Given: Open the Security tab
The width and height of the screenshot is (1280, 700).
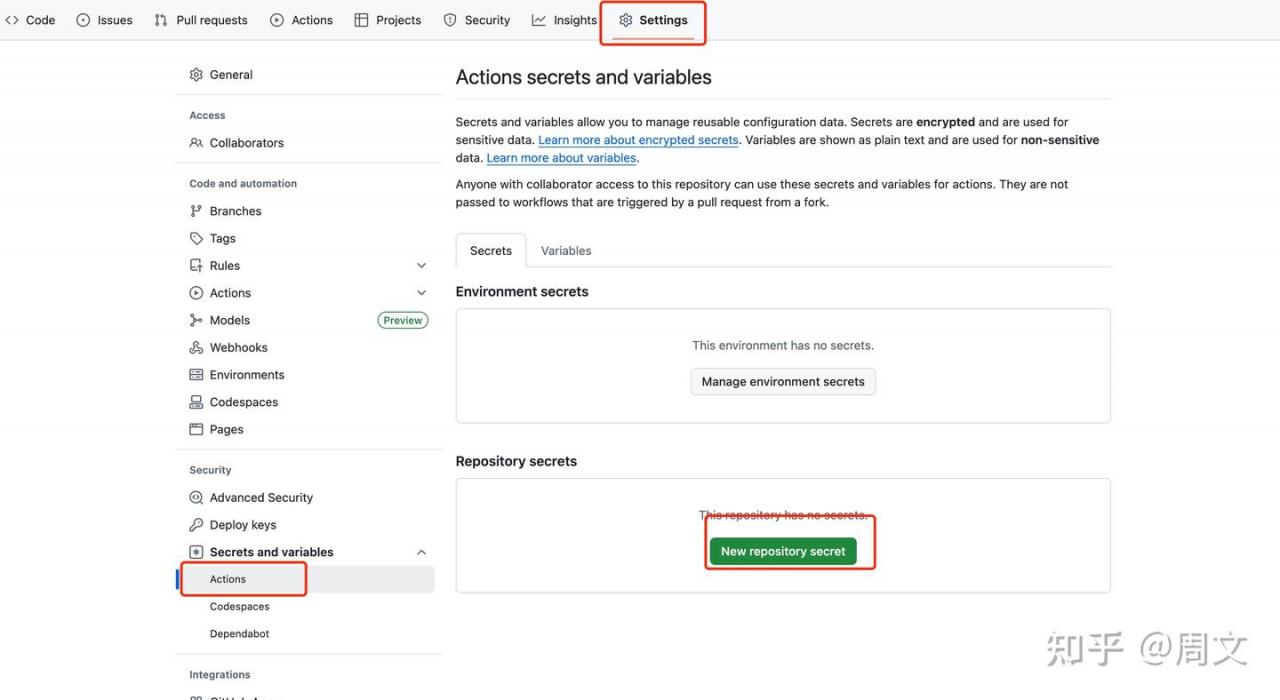Looking at the screenshot, I should coord(477,20).
